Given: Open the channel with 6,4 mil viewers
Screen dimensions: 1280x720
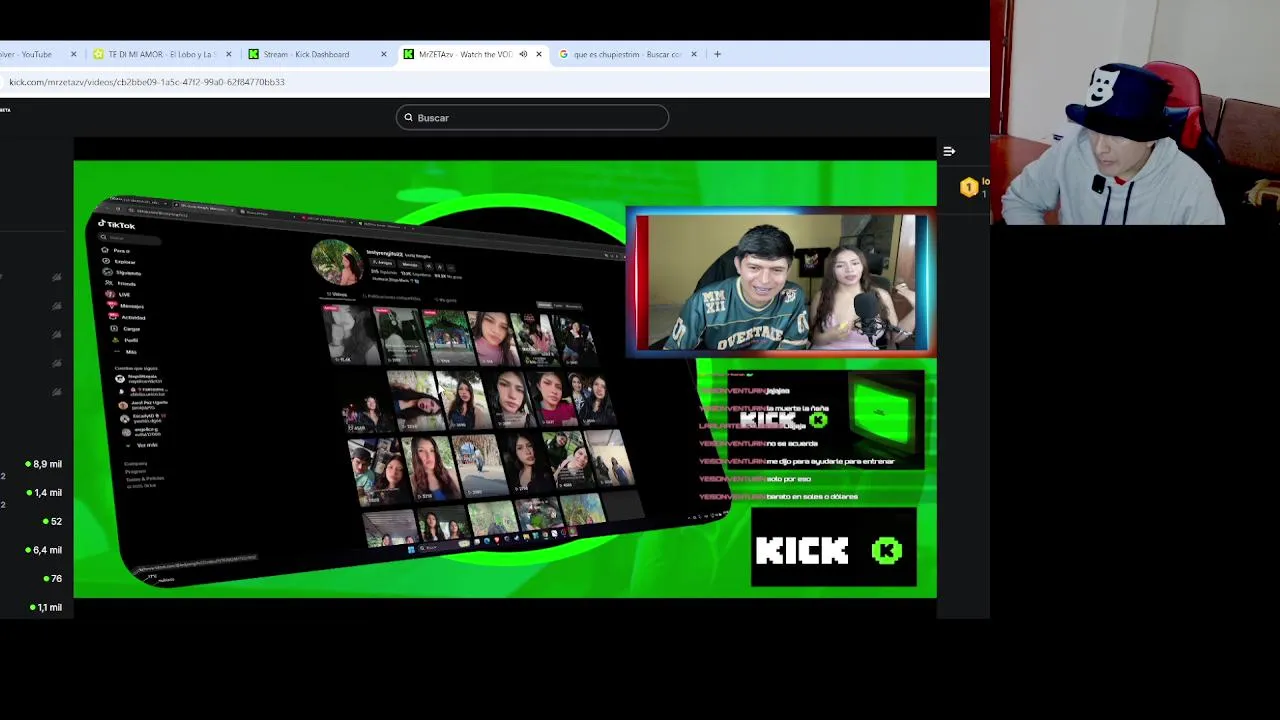Looking at the screenshot, I should tap(46, 550).
